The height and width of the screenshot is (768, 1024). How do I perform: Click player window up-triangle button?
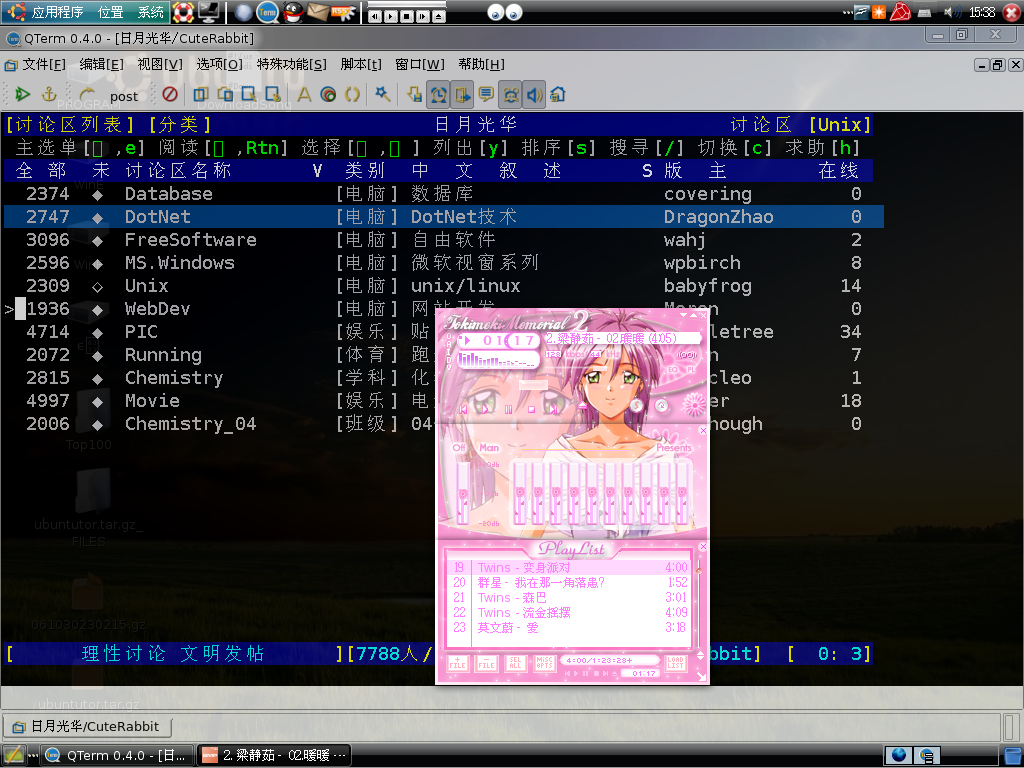pos(694,315)
